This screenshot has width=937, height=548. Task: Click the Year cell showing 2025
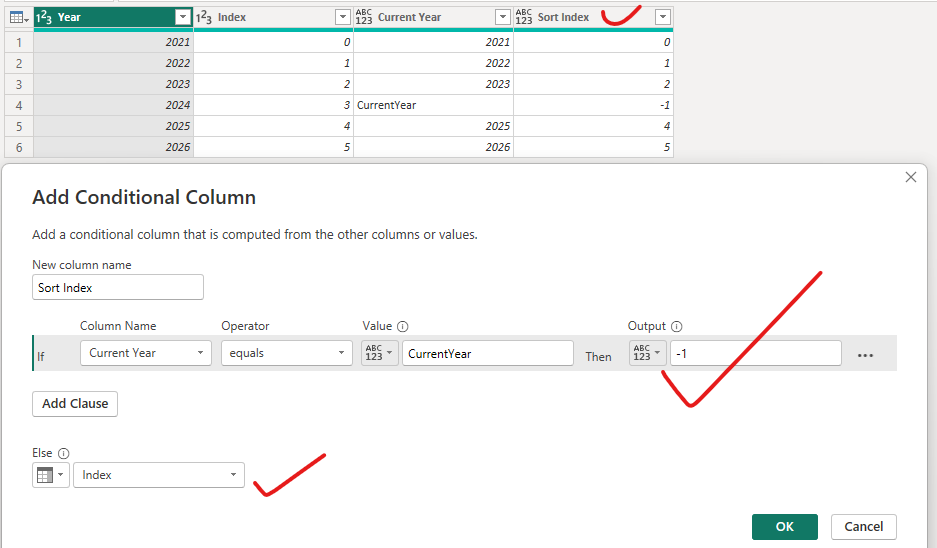click(114, 126)
